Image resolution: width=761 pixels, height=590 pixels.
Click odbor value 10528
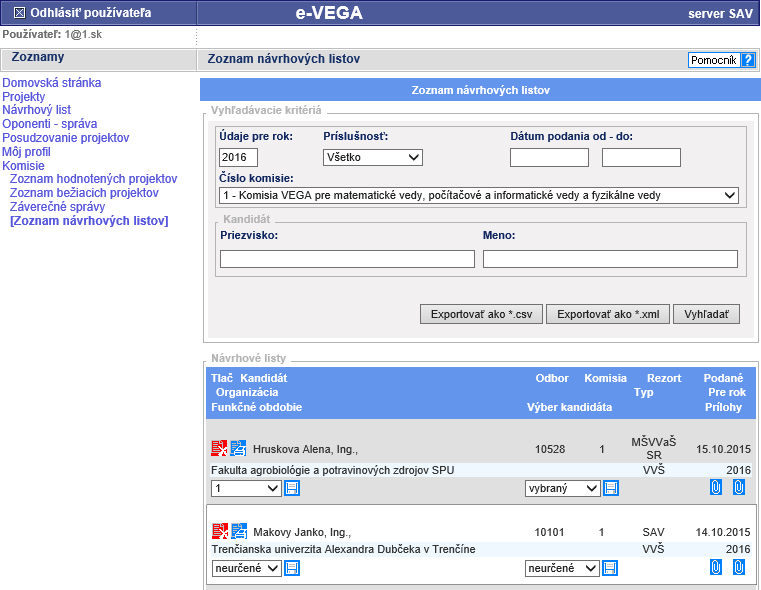click(550, 449)
